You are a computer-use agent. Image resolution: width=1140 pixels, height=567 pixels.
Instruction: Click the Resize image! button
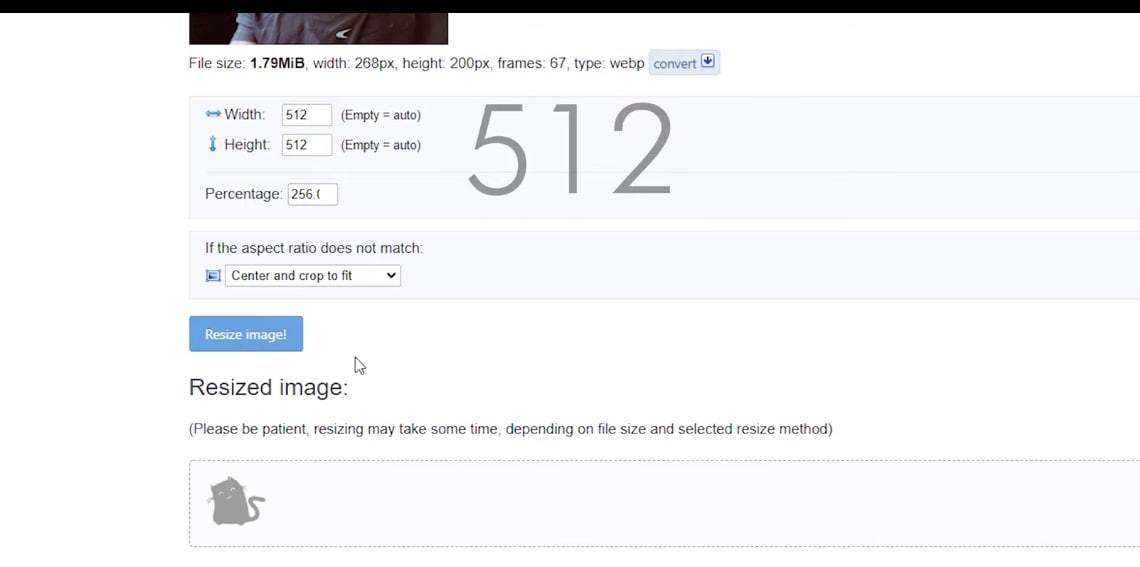click(x=246, y=334)
